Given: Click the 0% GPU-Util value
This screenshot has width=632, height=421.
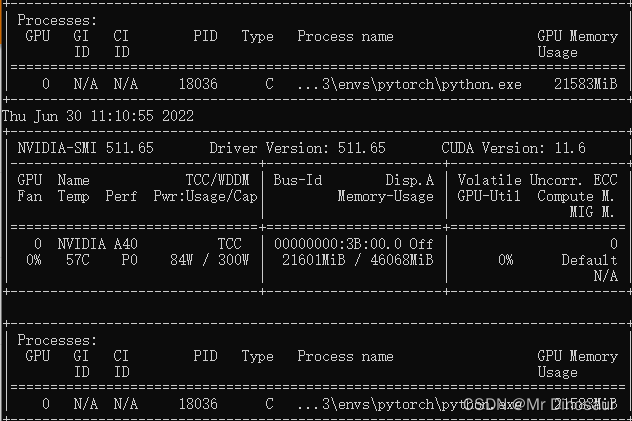Looking at the screenshot, I should [x=505, y=260].
